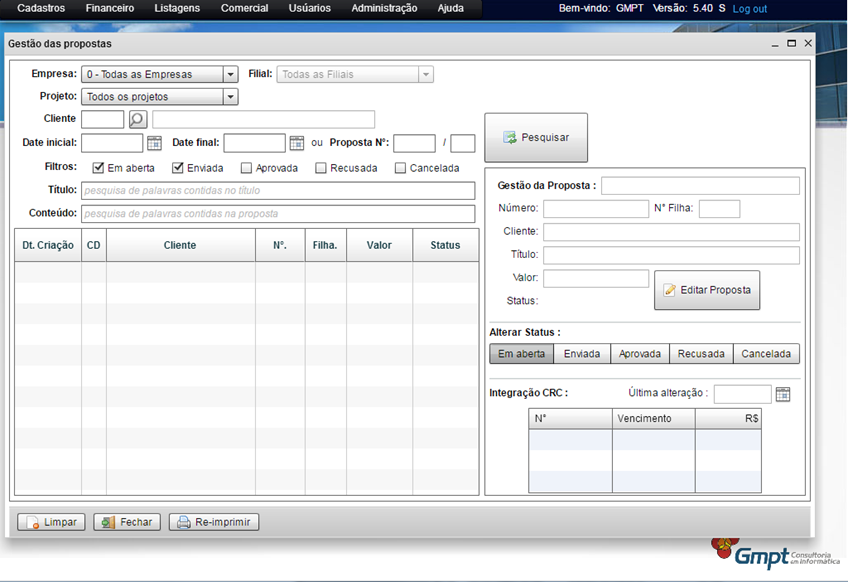This screenshot has width=848, height=582.
Task: Focus the Proposta Nº number field
Action: 414,143
